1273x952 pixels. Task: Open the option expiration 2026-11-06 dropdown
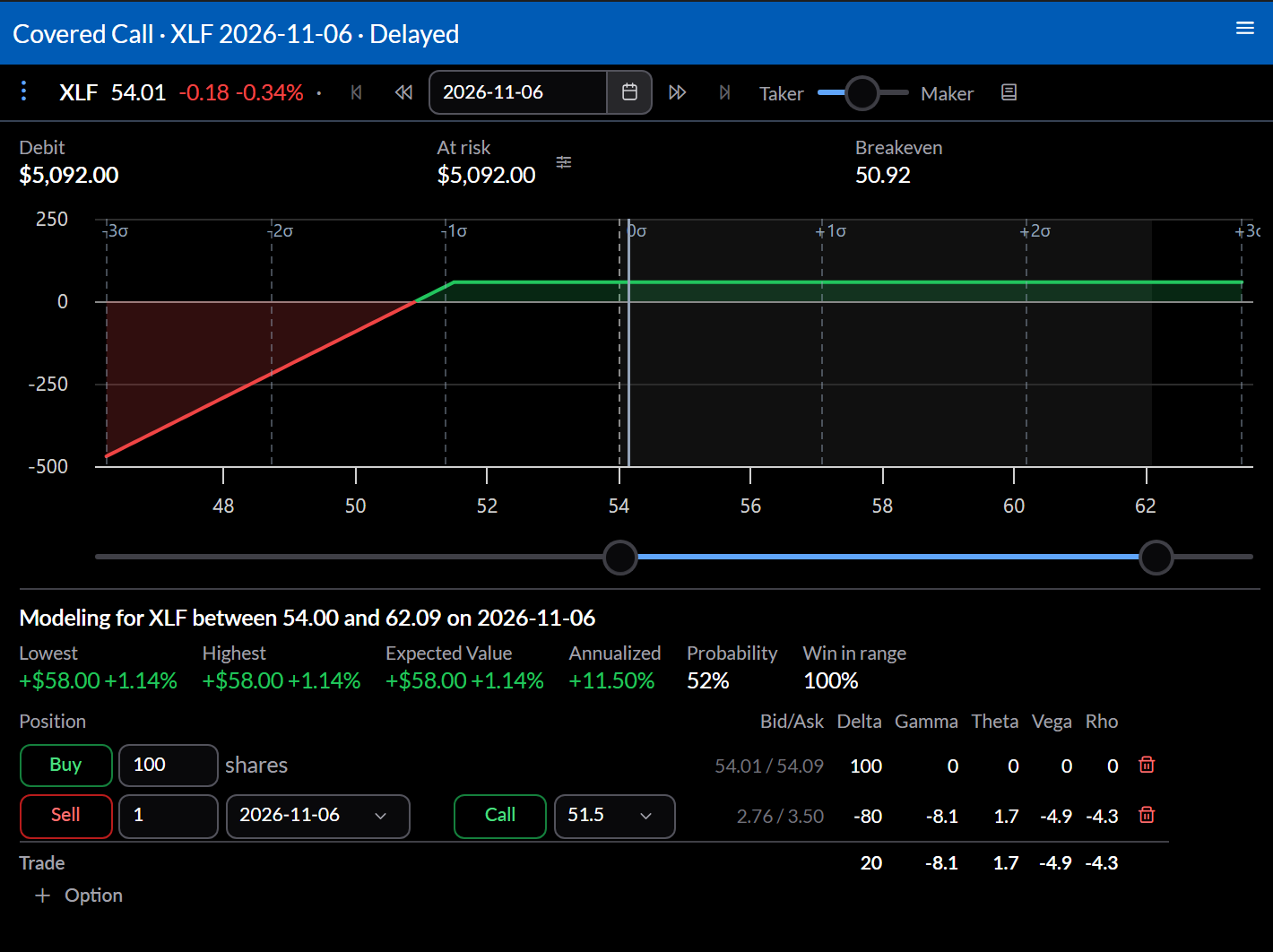pyautogui.click(x=318, y=816)
